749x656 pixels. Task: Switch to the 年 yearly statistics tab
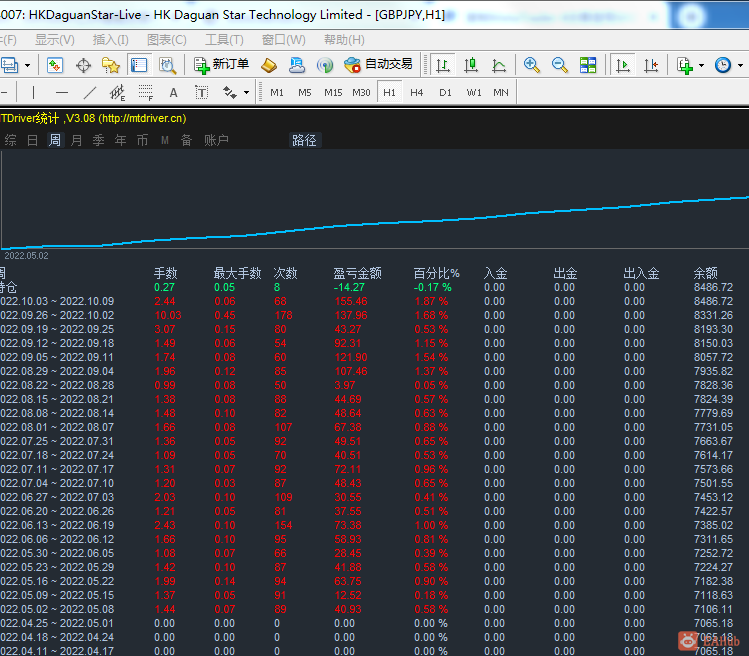(x=120, y=140)
